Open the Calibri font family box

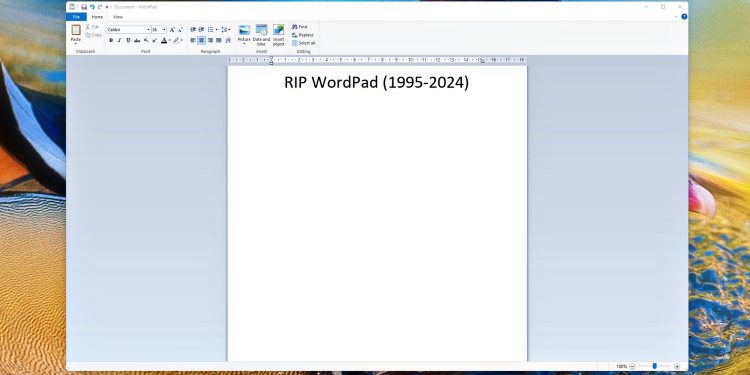129,30
